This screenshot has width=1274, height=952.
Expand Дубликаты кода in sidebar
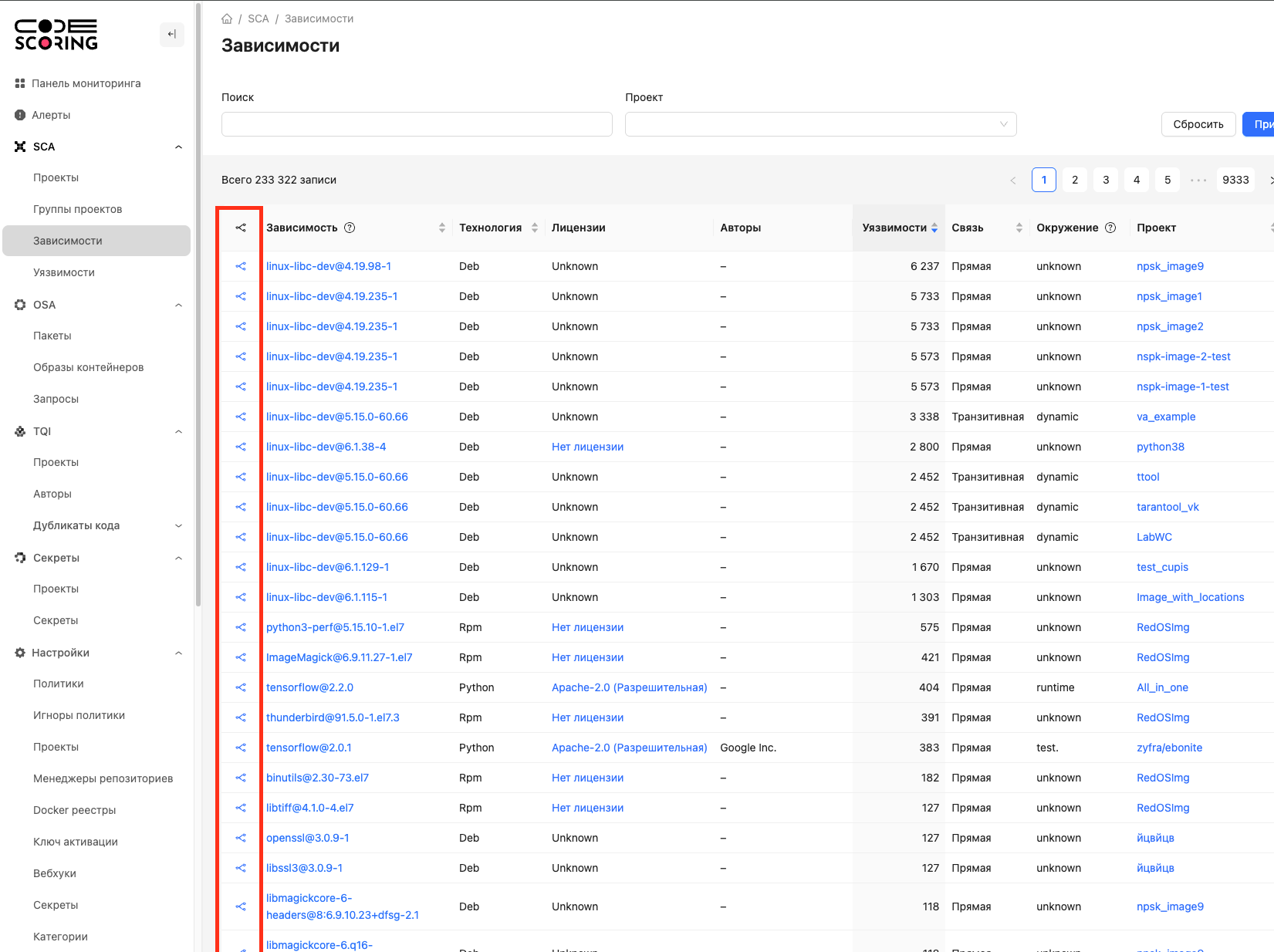178,525
